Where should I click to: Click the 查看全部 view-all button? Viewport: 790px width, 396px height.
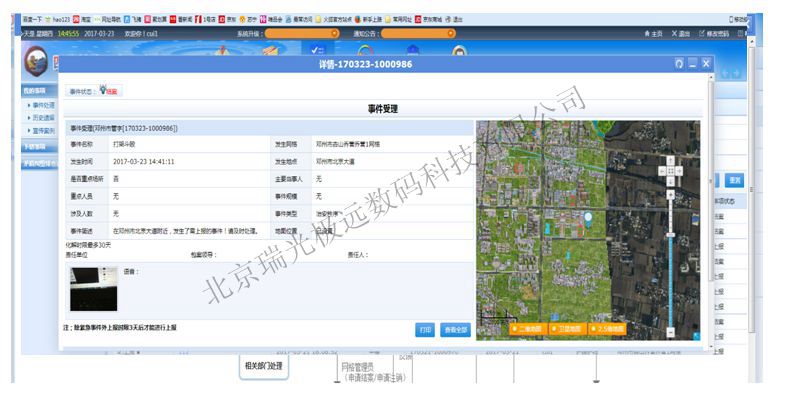pos(455,330)
